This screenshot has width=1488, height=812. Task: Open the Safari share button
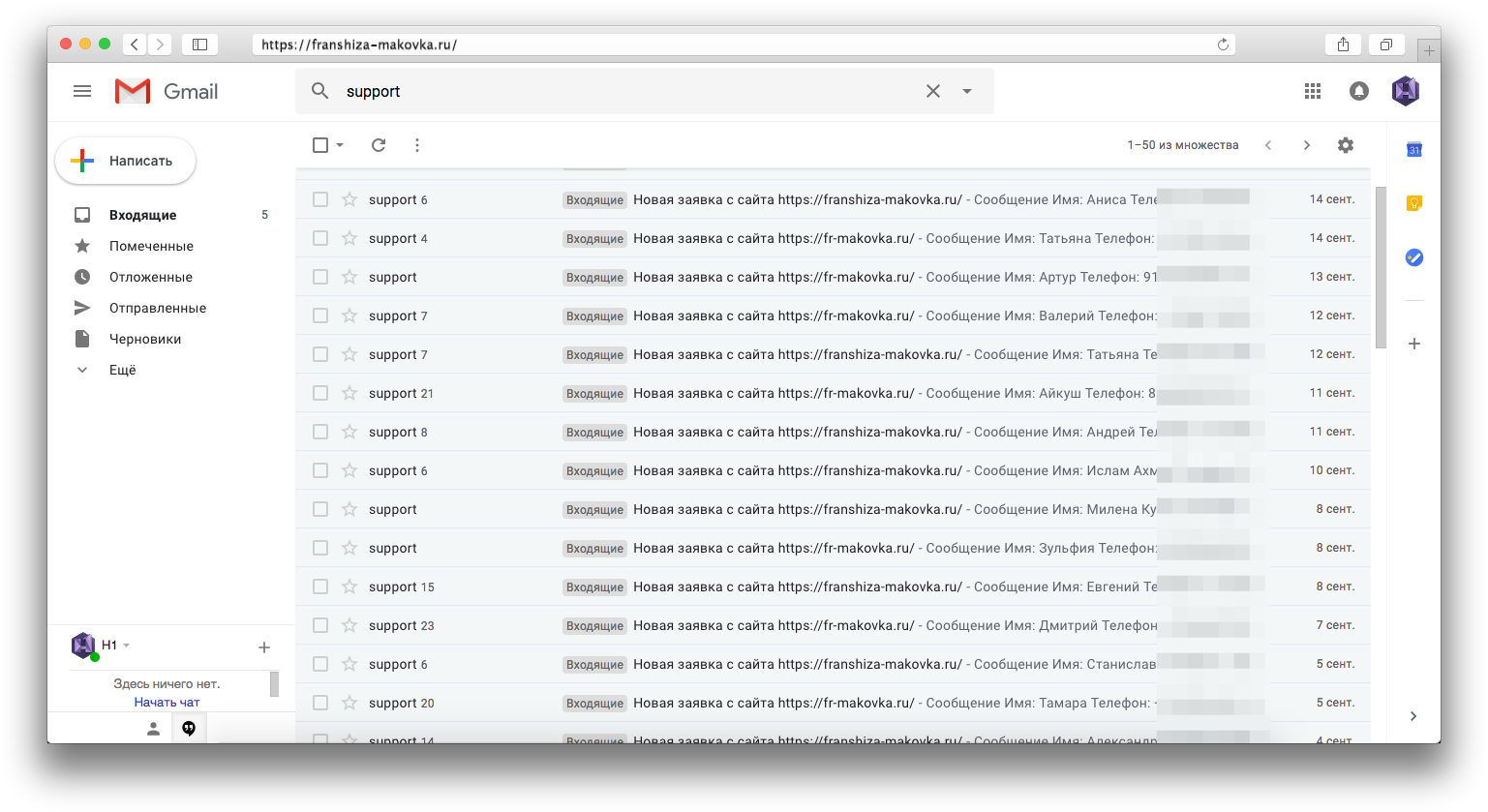[1343, 45]
